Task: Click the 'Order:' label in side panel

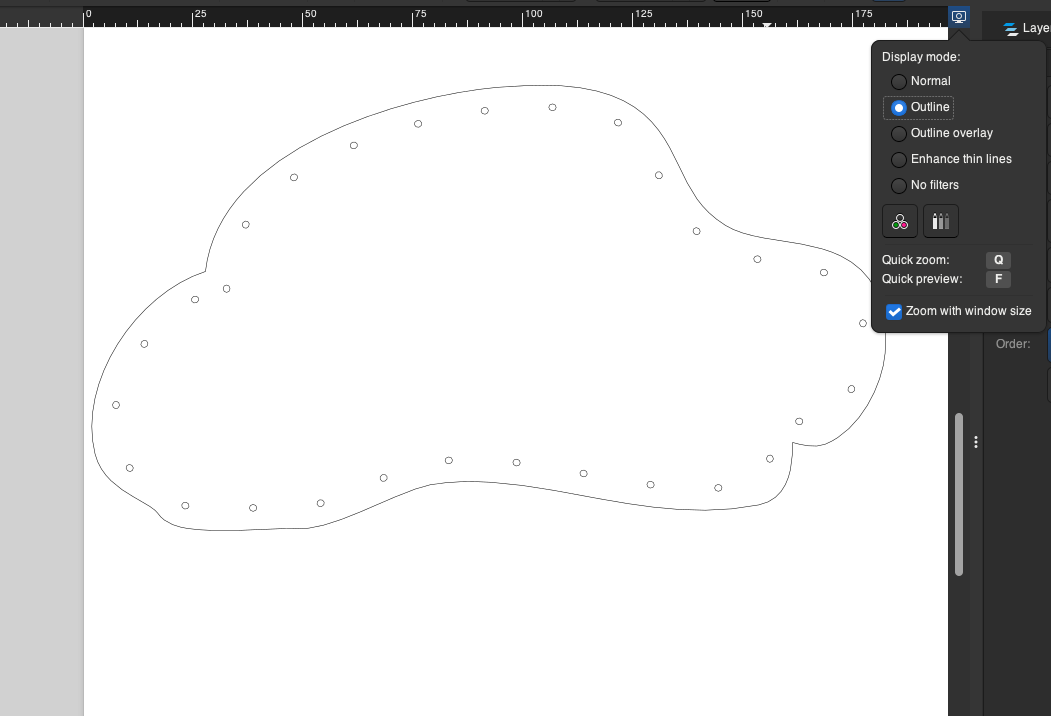Action: [x=1013, y=344]
